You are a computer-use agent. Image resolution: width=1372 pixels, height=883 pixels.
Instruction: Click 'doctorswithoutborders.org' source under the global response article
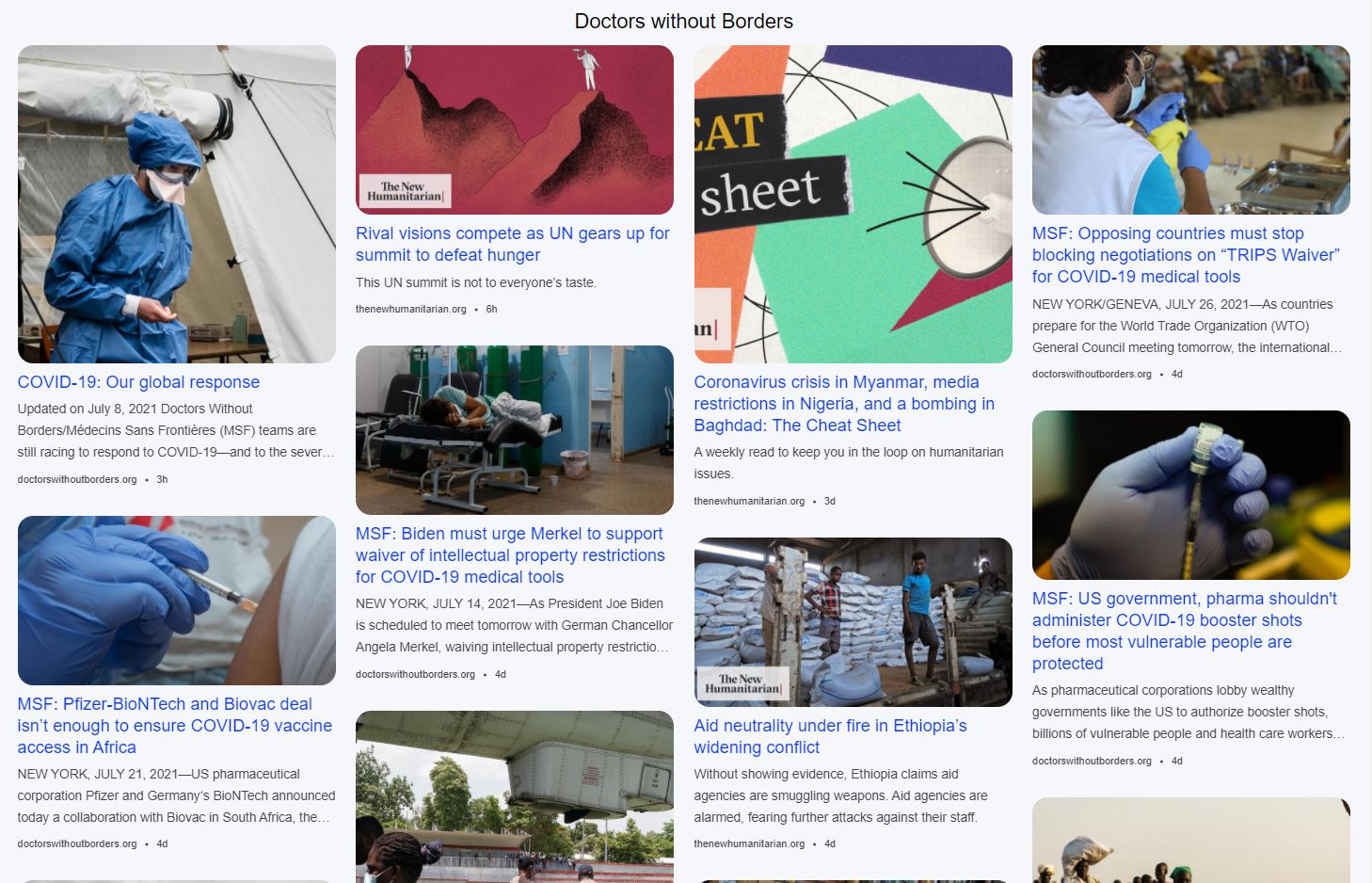coord(77,479)
